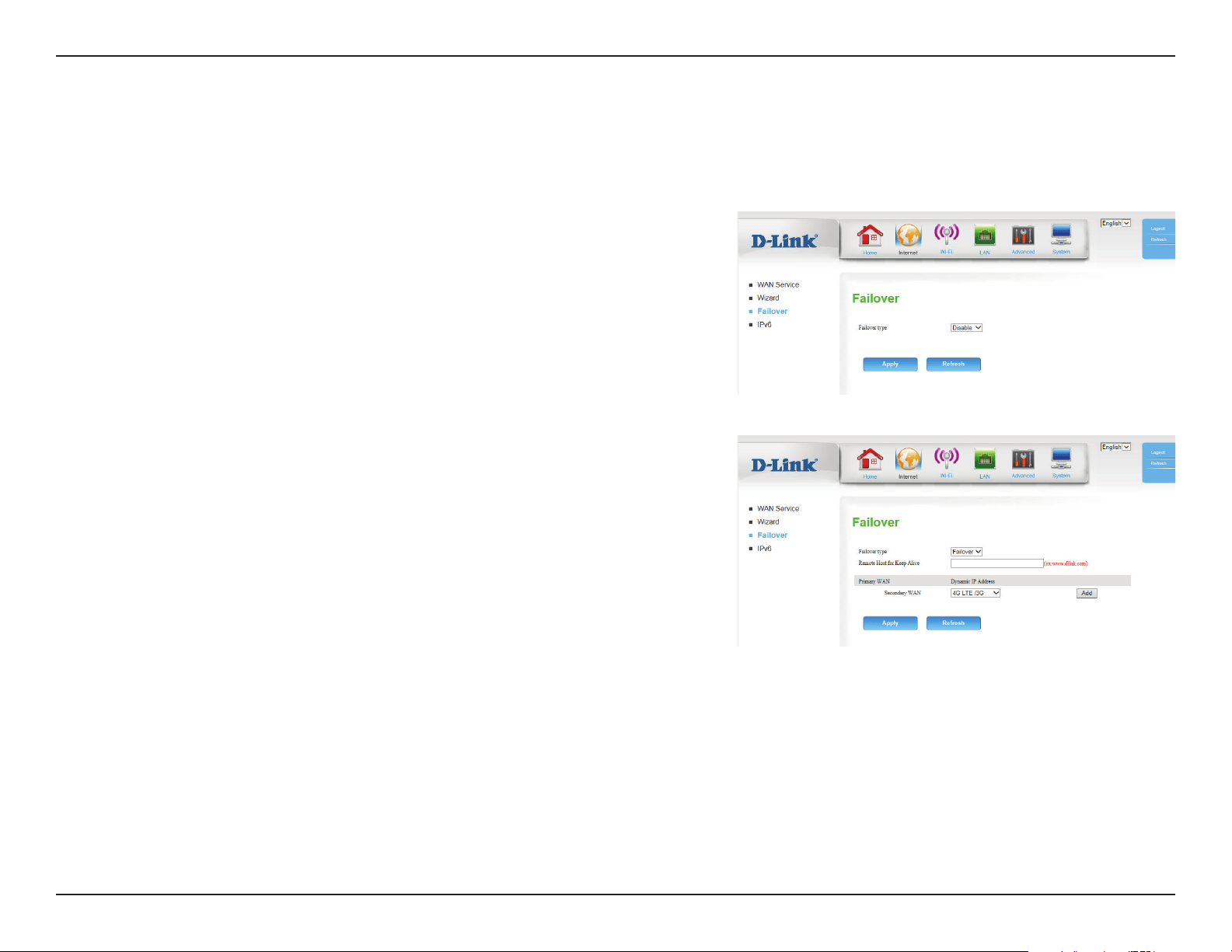The height and width of the screenshot is (952, 1232).
Task: Click 'Secondary WAN' label
Action: (x=902, y=593)
